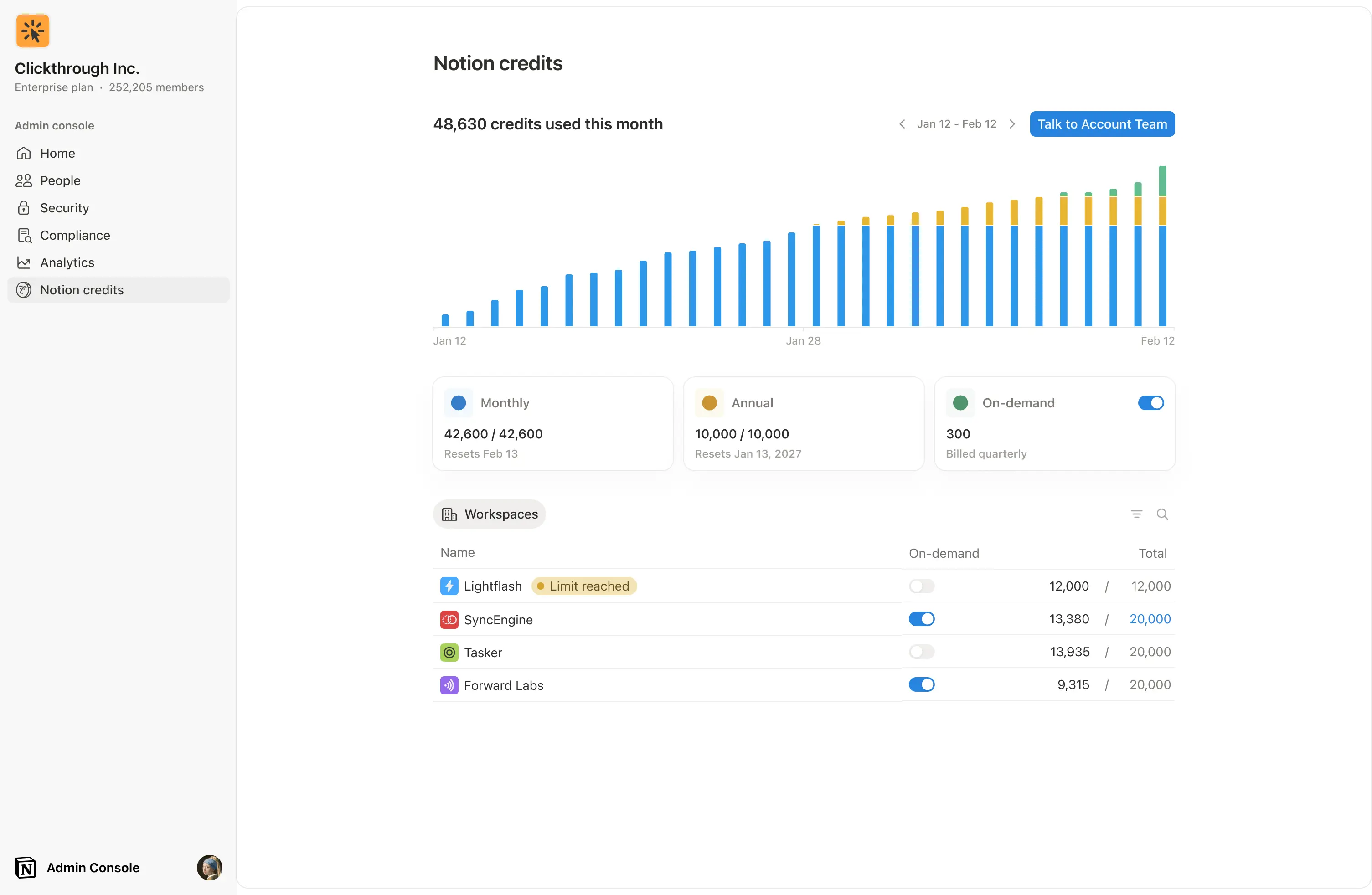Viewport: 1372px width, 895px height.
Task: Go to the previous billing period
Action: [x=902, y=124]
